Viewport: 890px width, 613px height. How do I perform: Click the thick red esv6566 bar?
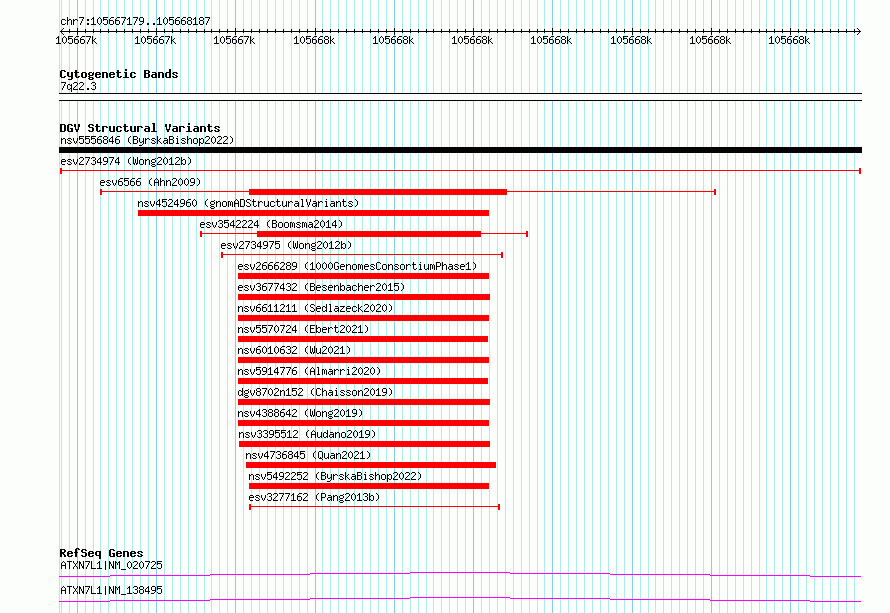tap(377, 192)
